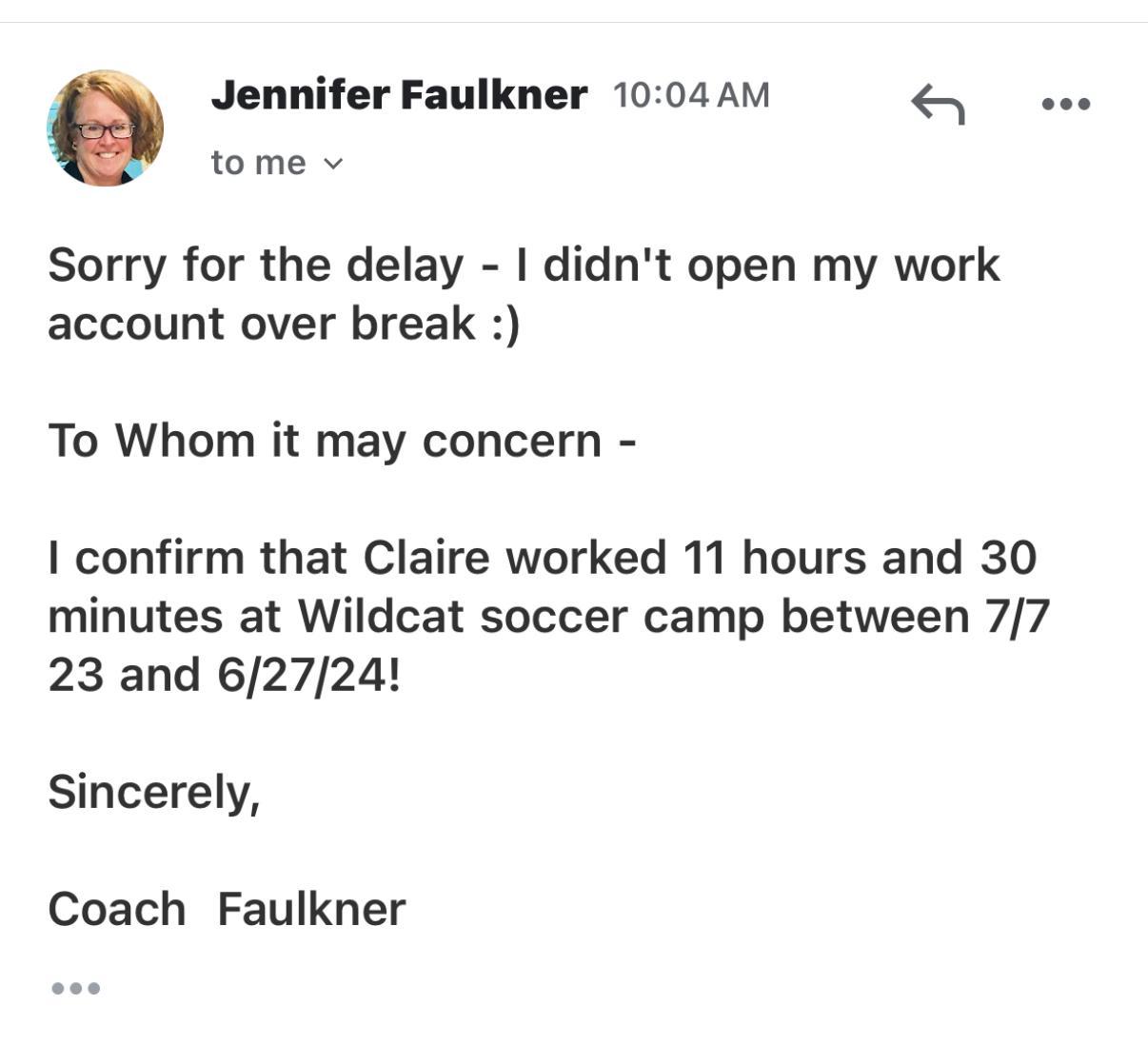Click the word "minutes" in the message

coord(135,617)
